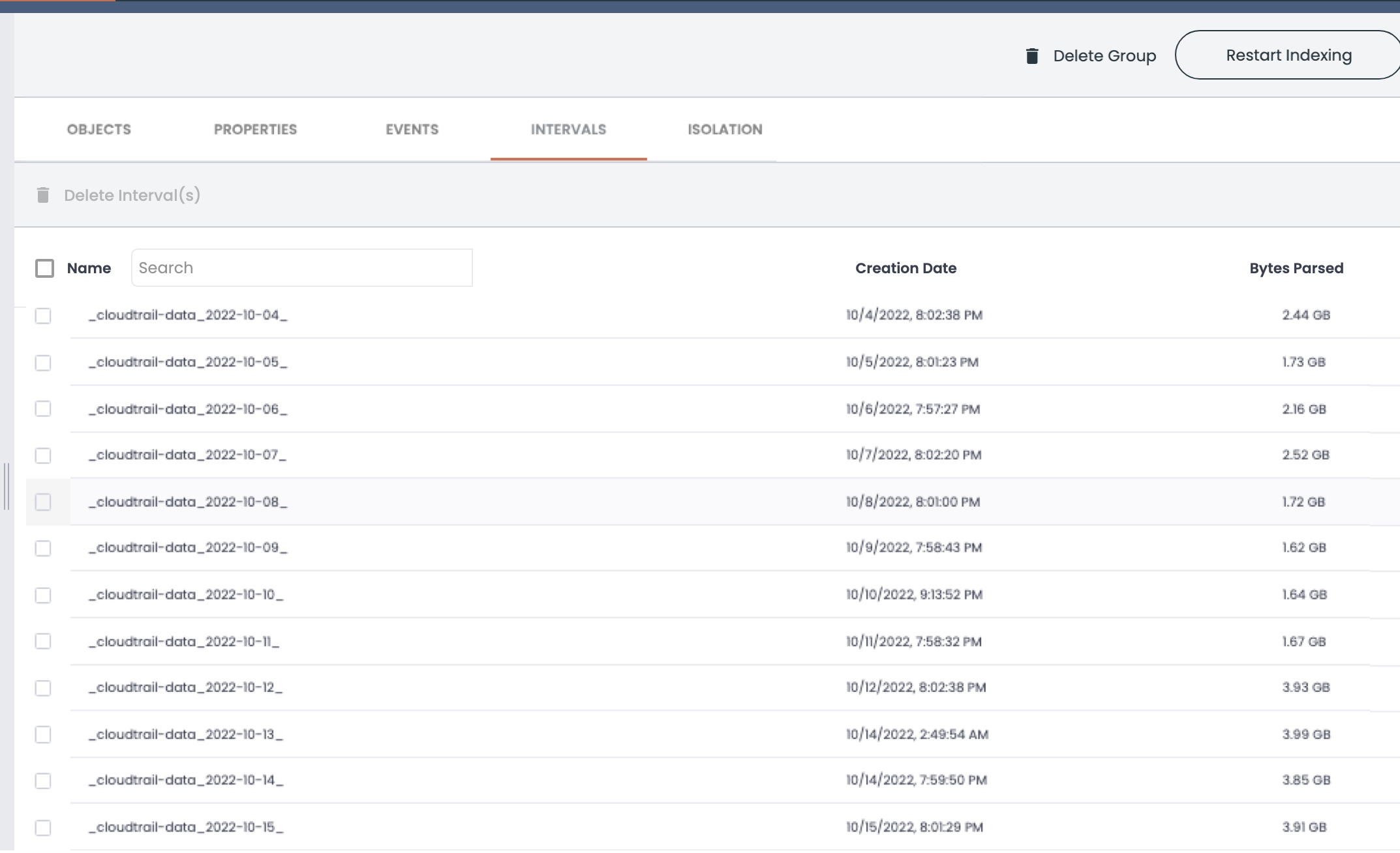Click the Delete Group trash icon
The image size is (1400, 853).
pos(1032,56)
